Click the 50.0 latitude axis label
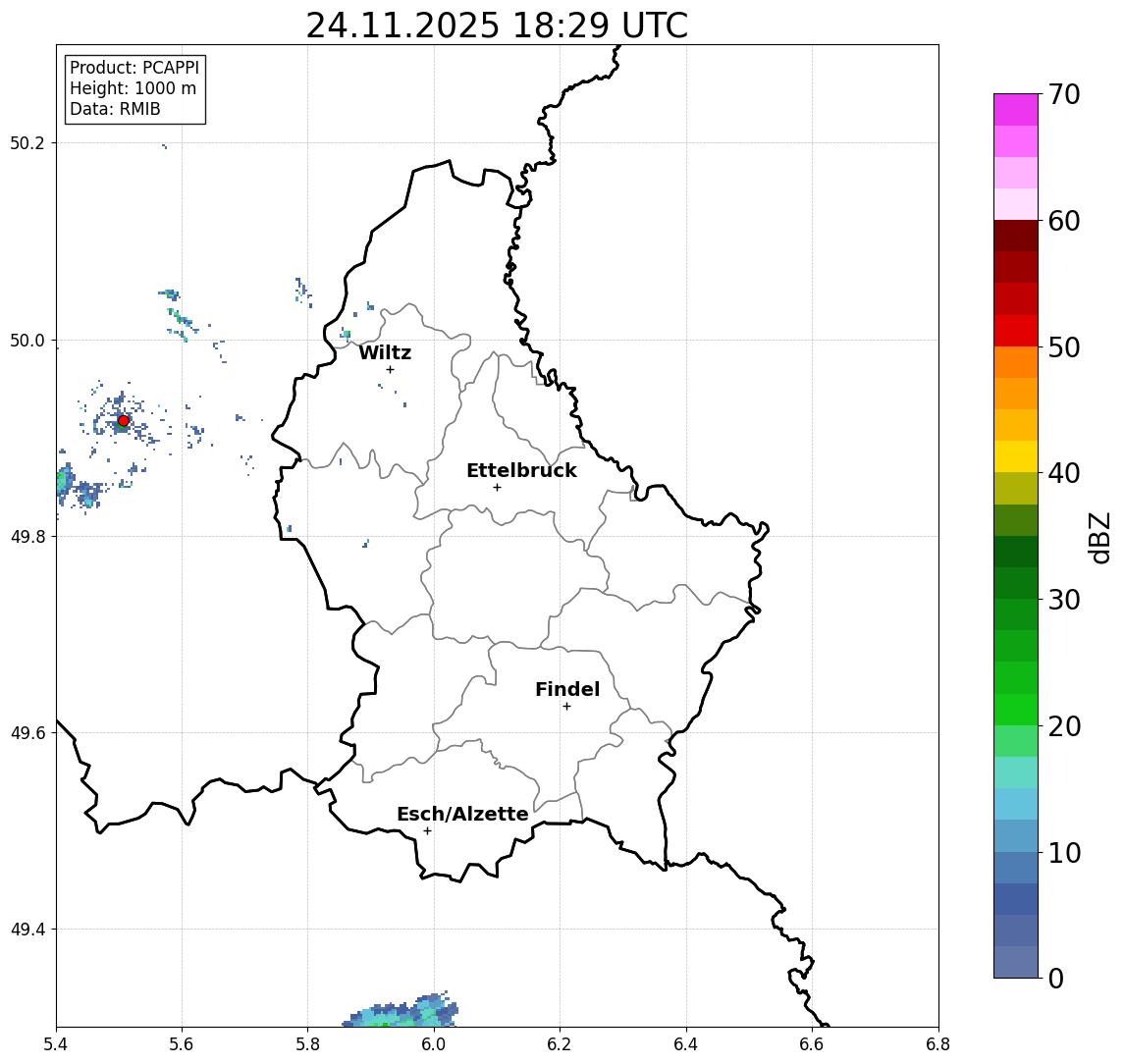The height and width of the screenshot is (1064, 1124). pyautogui.click(x=27, y=340)
